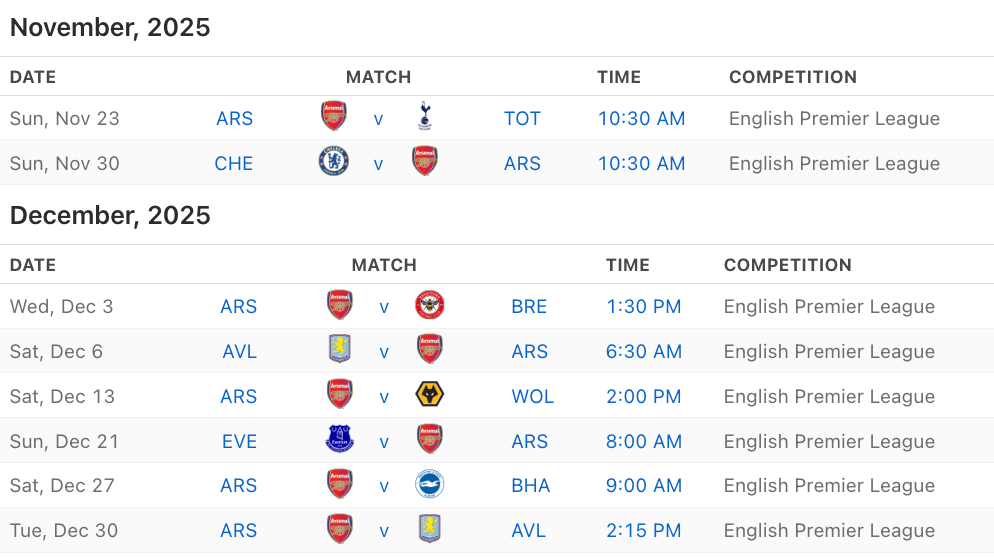This screenshot has width=994, height=558.
Task: Click Arsenal crest in Nov 23 match
Action: click(333, 117)
